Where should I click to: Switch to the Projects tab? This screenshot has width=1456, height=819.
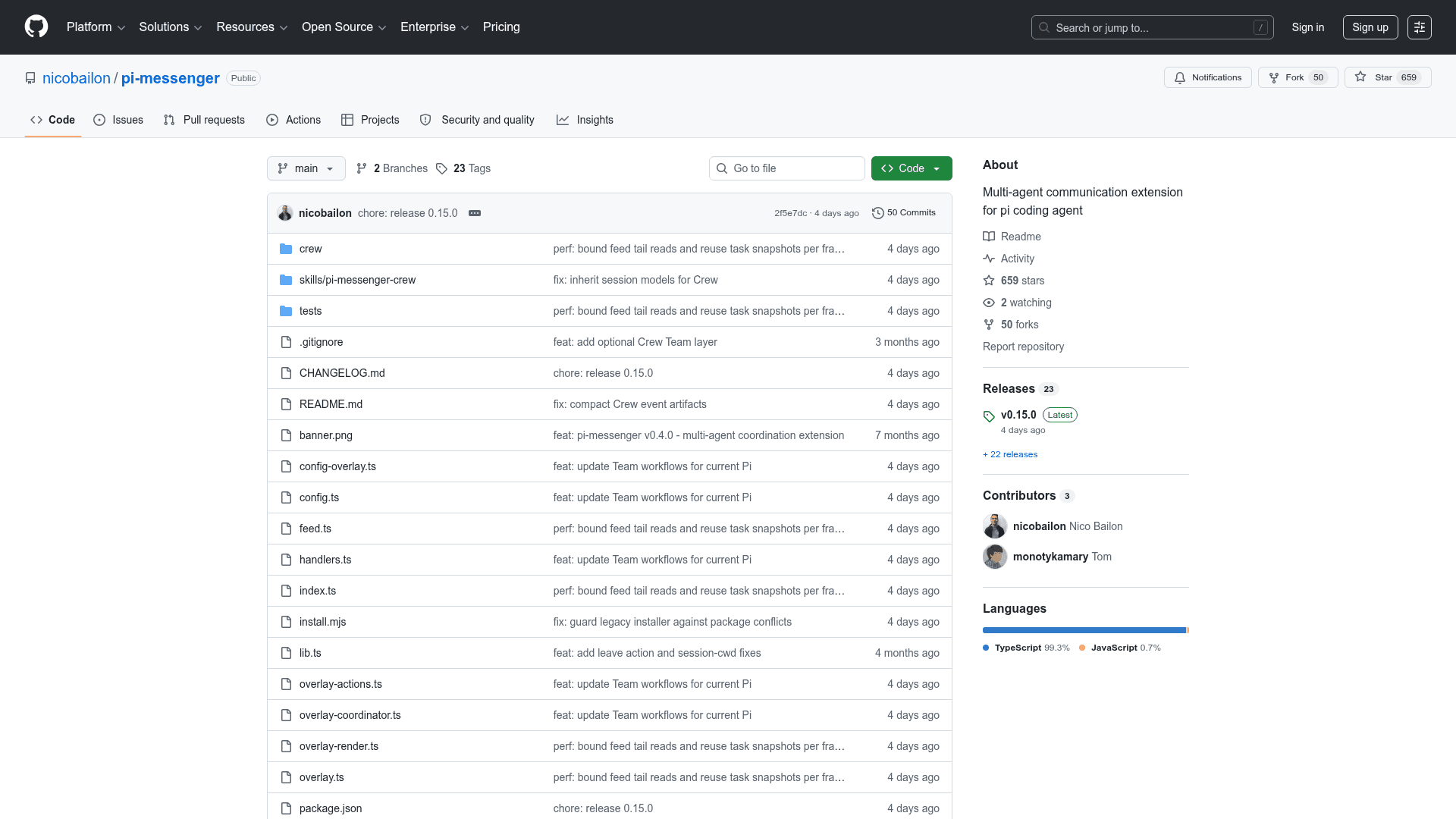pyautogui.click(x=370, y=120)
